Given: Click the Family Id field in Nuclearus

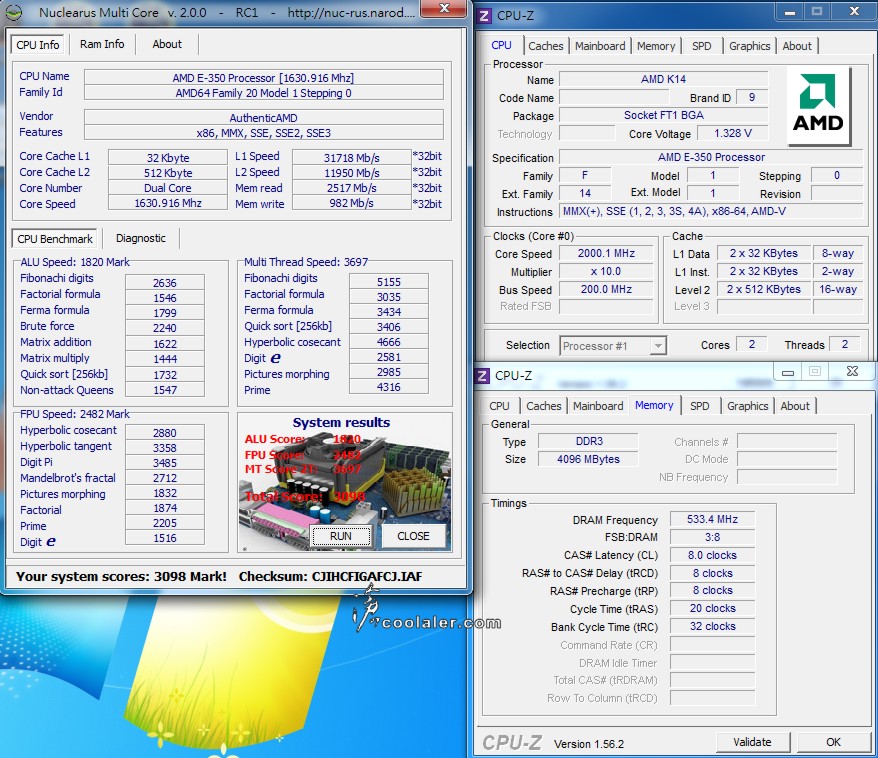Looking at the screenshot, I should [263, 93].
